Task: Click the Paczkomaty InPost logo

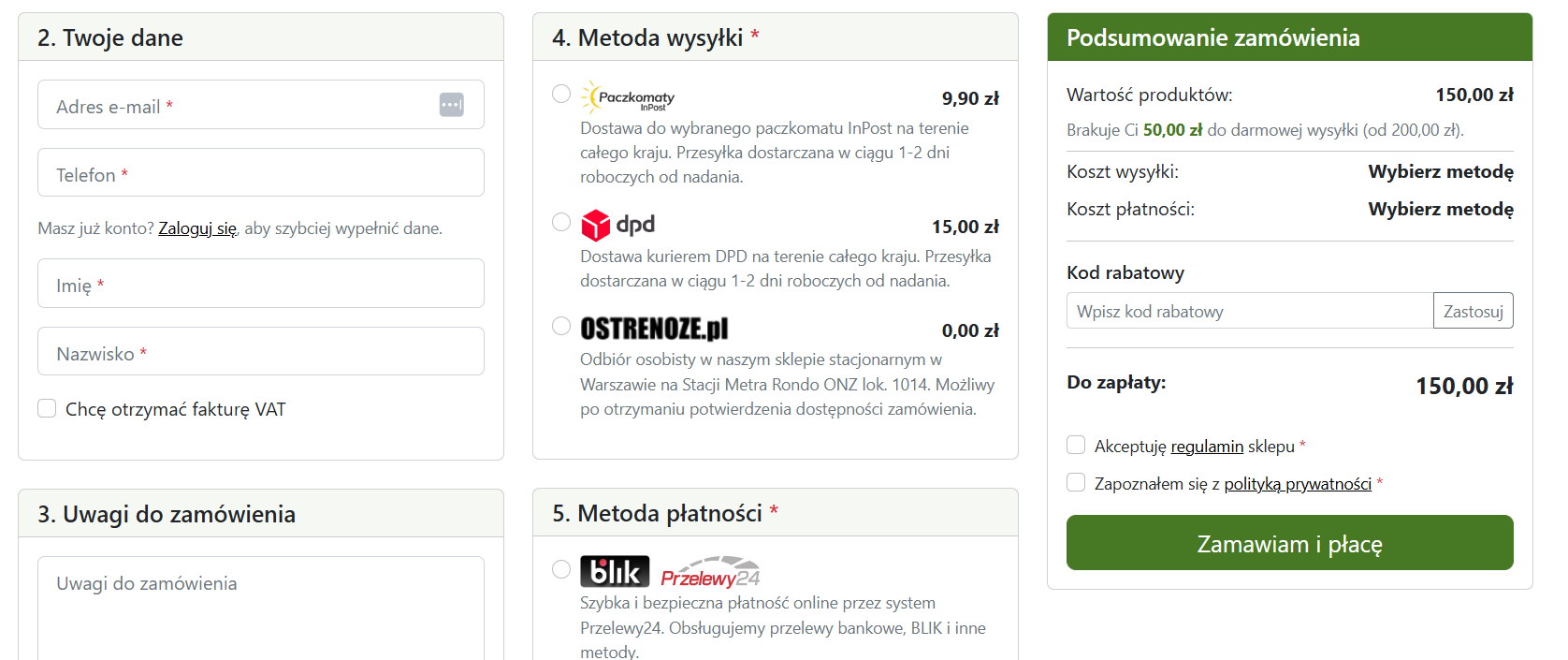Action: 628,97
